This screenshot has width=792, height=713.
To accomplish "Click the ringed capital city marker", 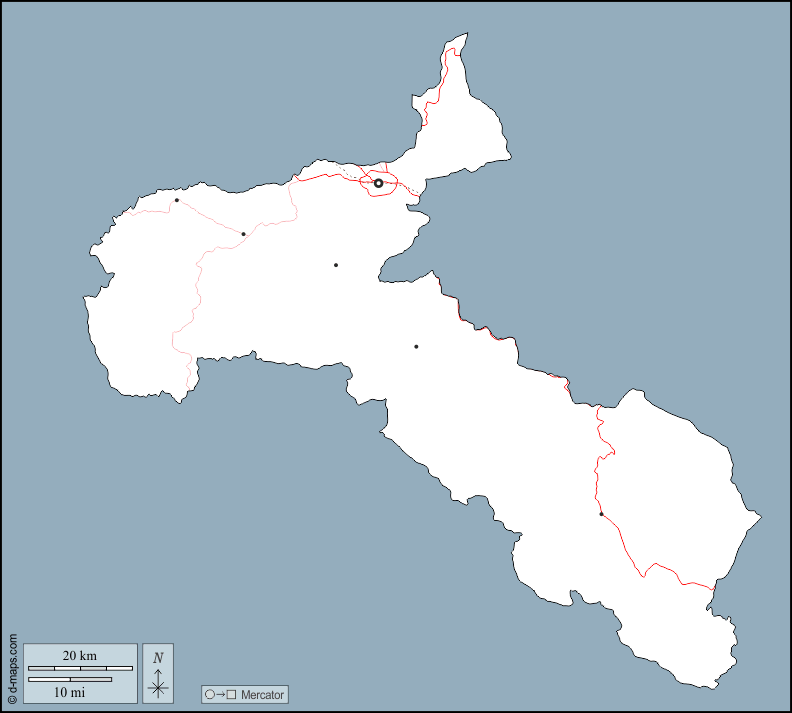I will 378,183.
